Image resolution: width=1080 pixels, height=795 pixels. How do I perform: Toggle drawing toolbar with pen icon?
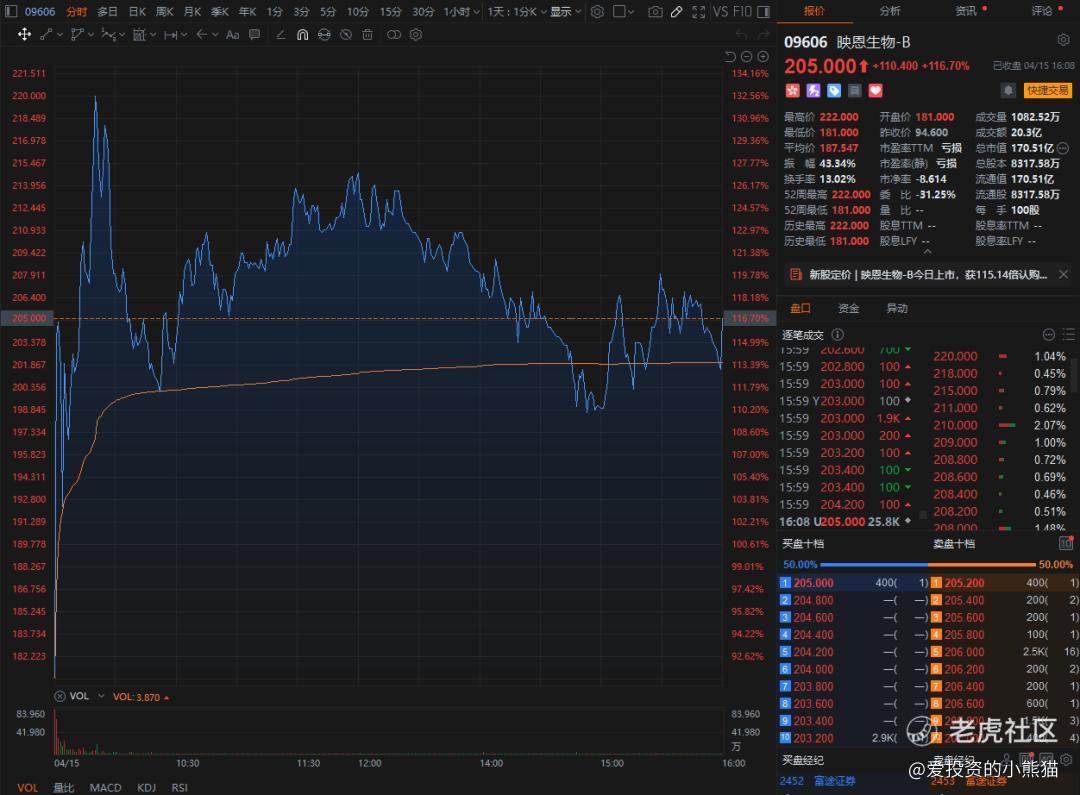coord(677,12)
